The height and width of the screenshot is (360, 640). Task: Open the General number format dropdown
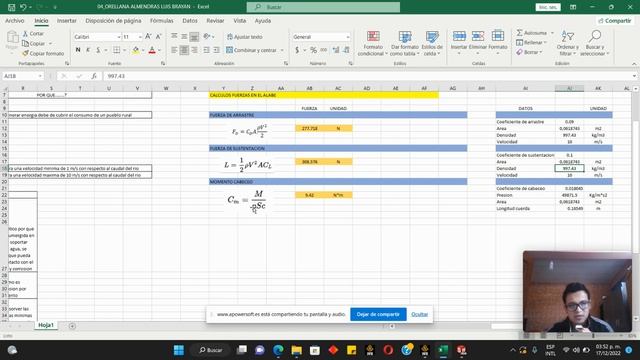point(348,37)
